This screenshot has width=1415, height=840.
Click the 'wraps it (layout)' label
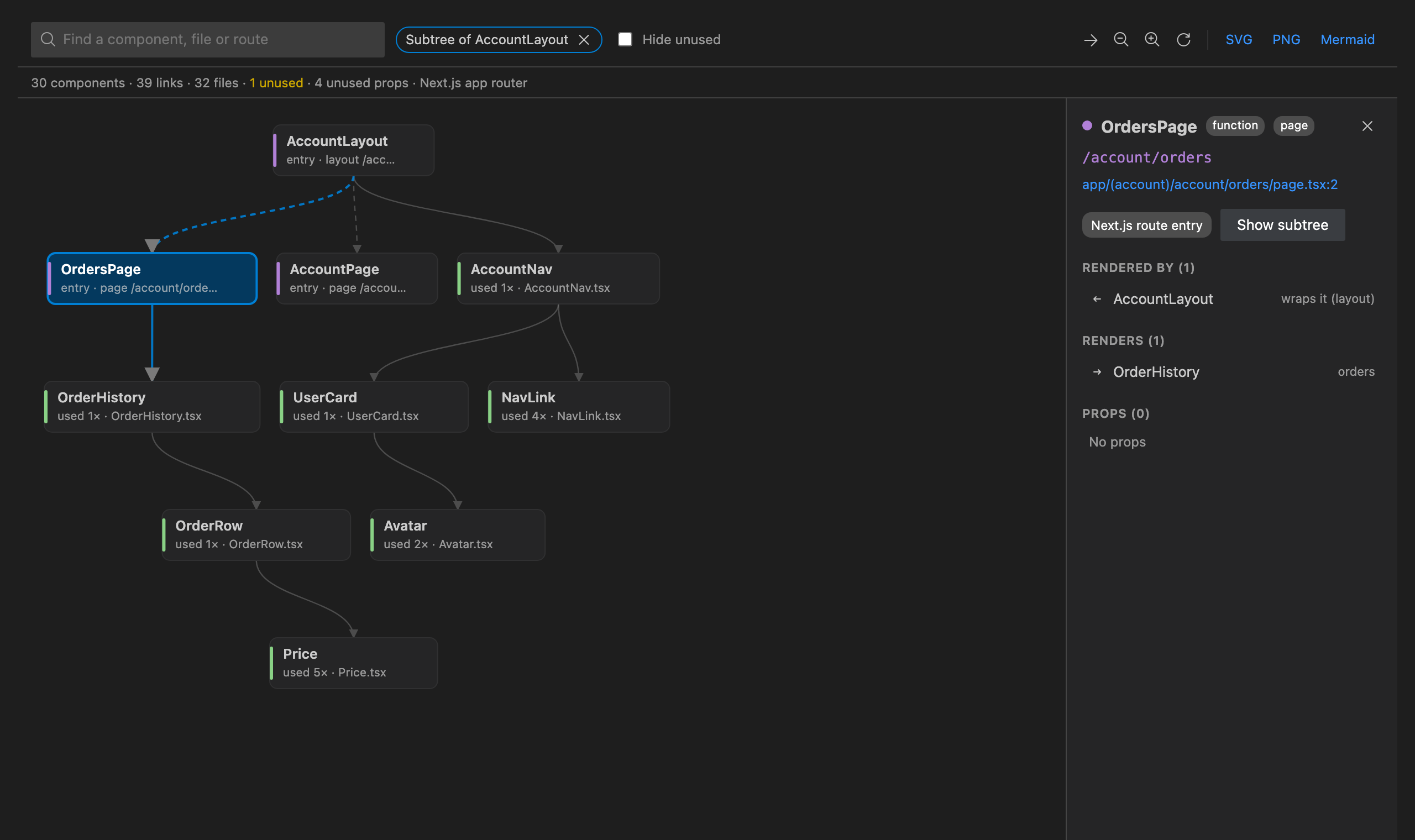point(1327,299)
